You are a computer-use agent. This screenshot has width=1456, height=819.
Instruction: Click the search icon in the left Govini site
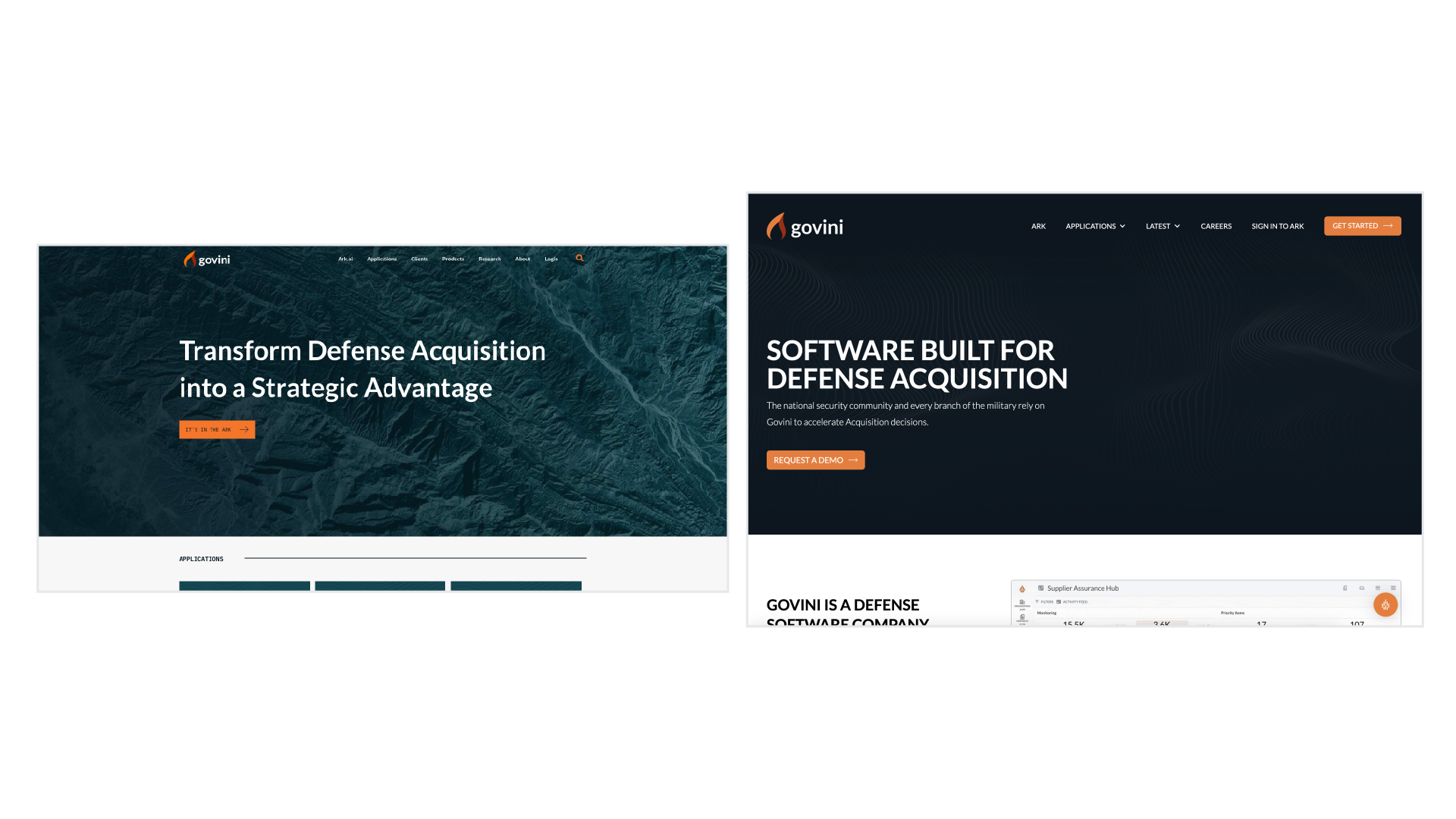[x=579, y=259]
